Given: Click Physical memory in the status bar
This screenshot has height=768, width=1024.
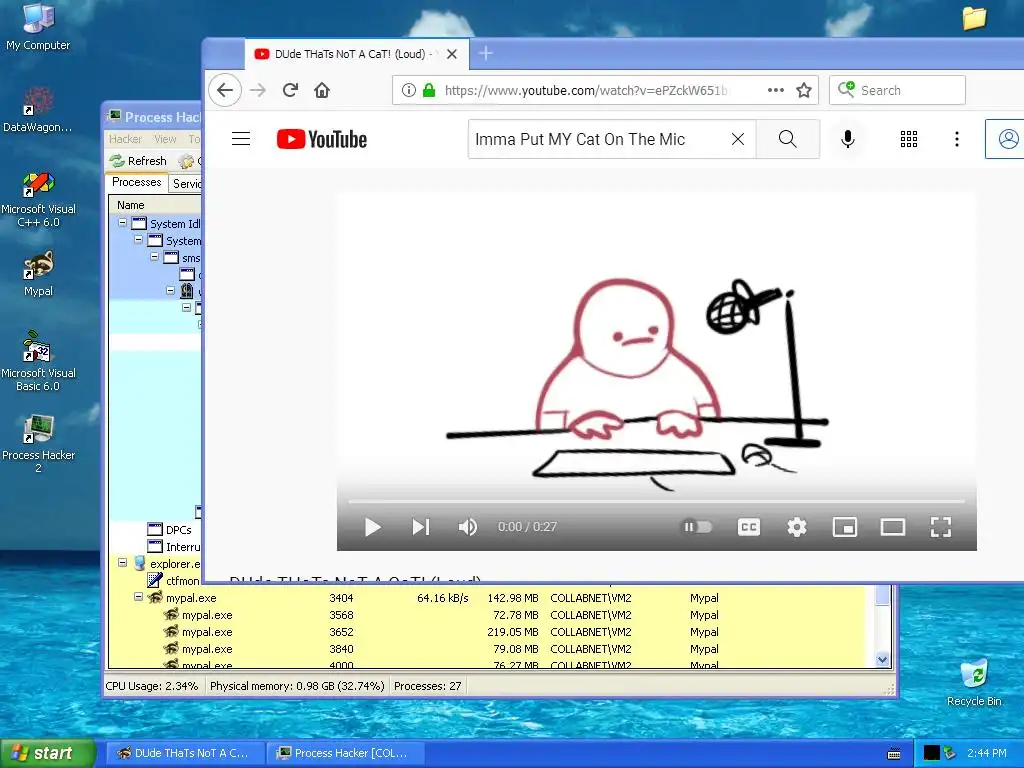Looking at the screenshot, I should click(297, 686).
